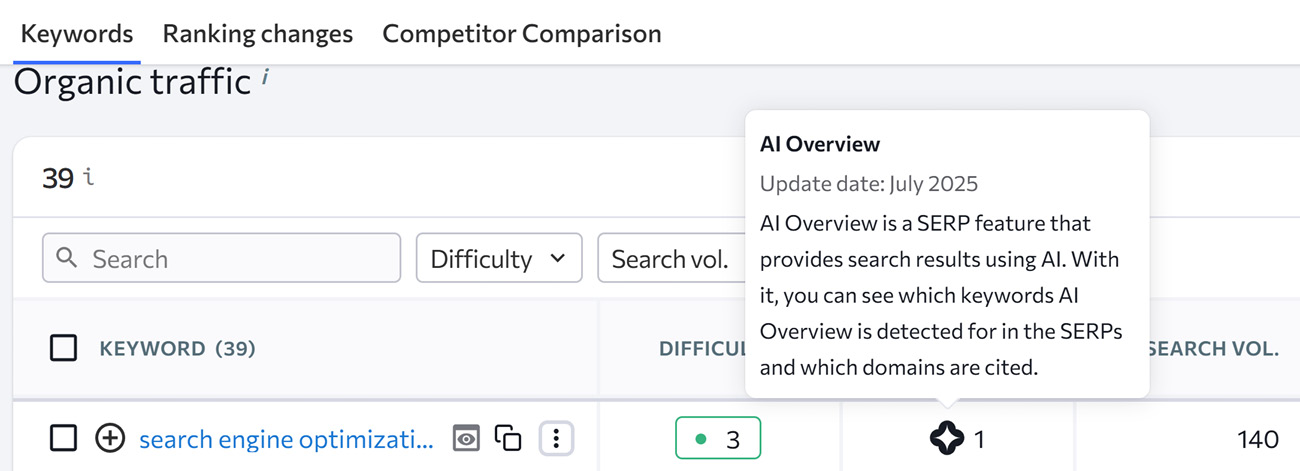Viewport: 1300px width, 471px height.
Task: Open the search engine optimization keyword link
Action: pyautogui.click(x=286, y=439)
